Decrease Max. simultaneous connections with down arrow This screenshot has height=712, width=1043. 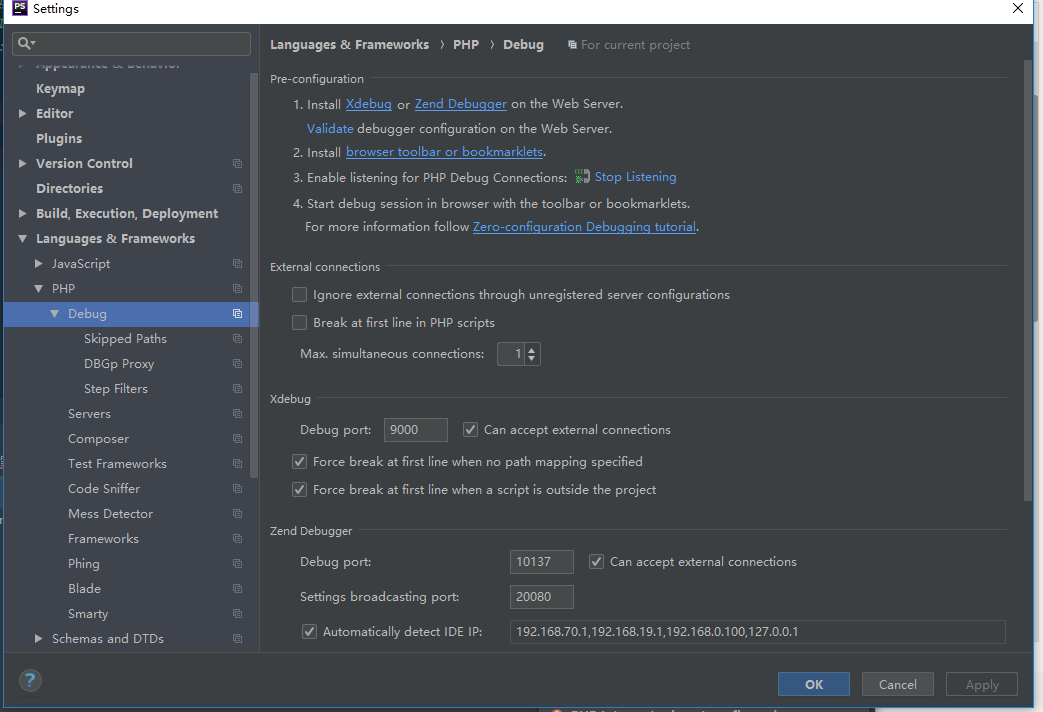[x=531, y=359]
